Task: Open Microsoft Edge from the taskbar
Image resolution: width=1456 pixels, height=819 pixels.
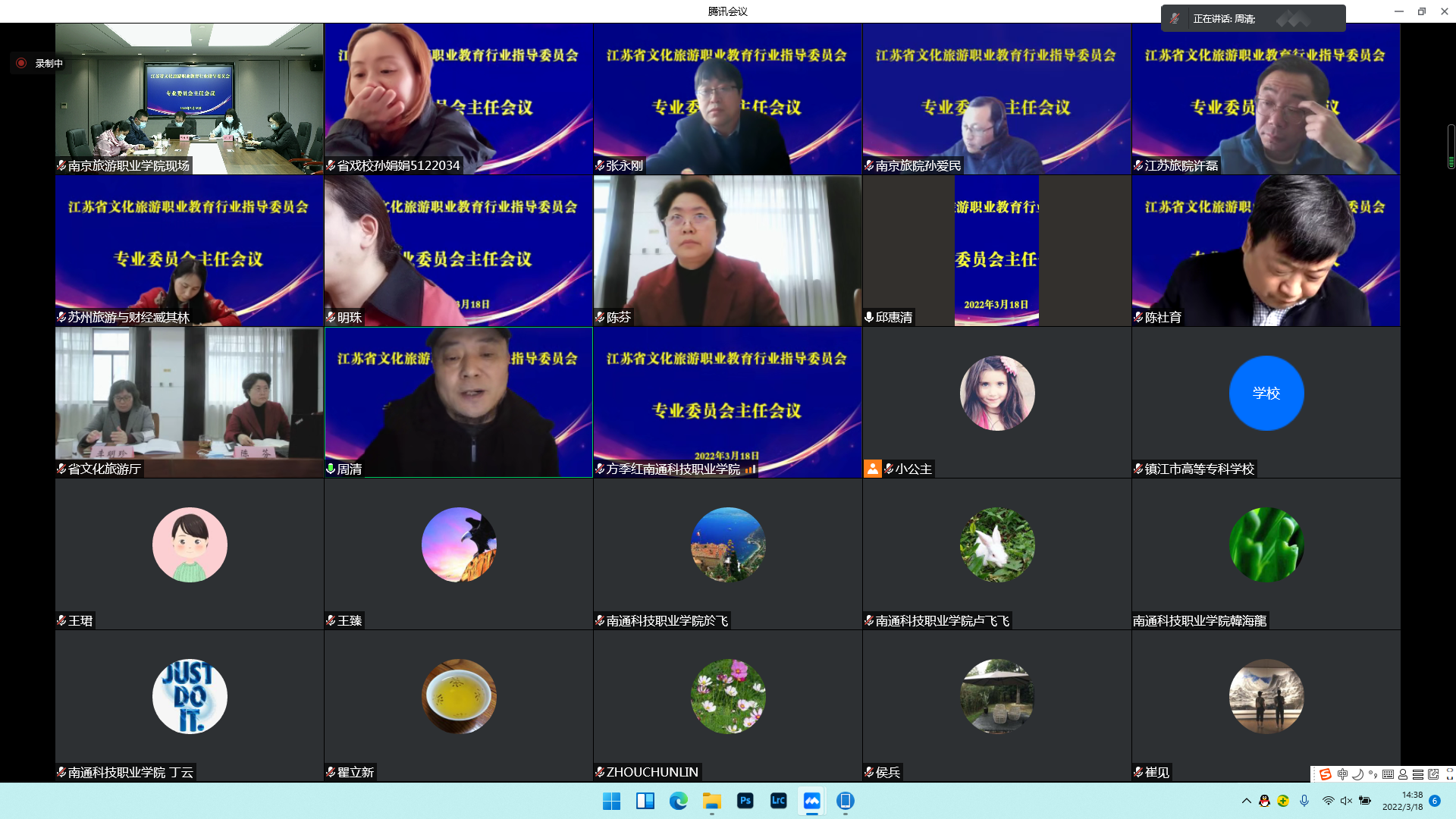Action: (678, 801)
